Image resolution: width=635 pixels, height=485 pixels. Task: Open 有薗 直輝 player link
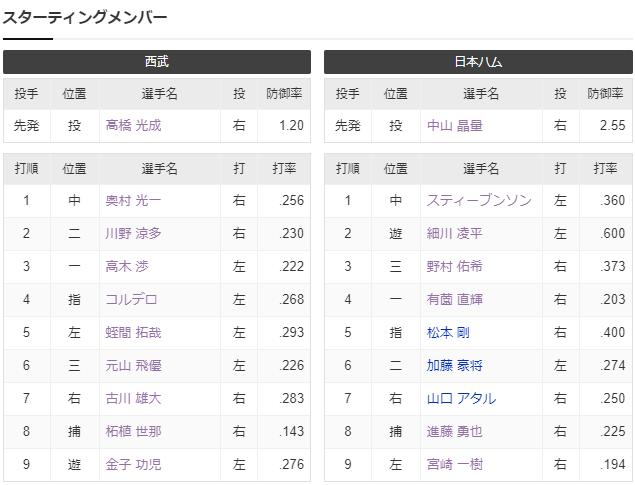[454, 300]
